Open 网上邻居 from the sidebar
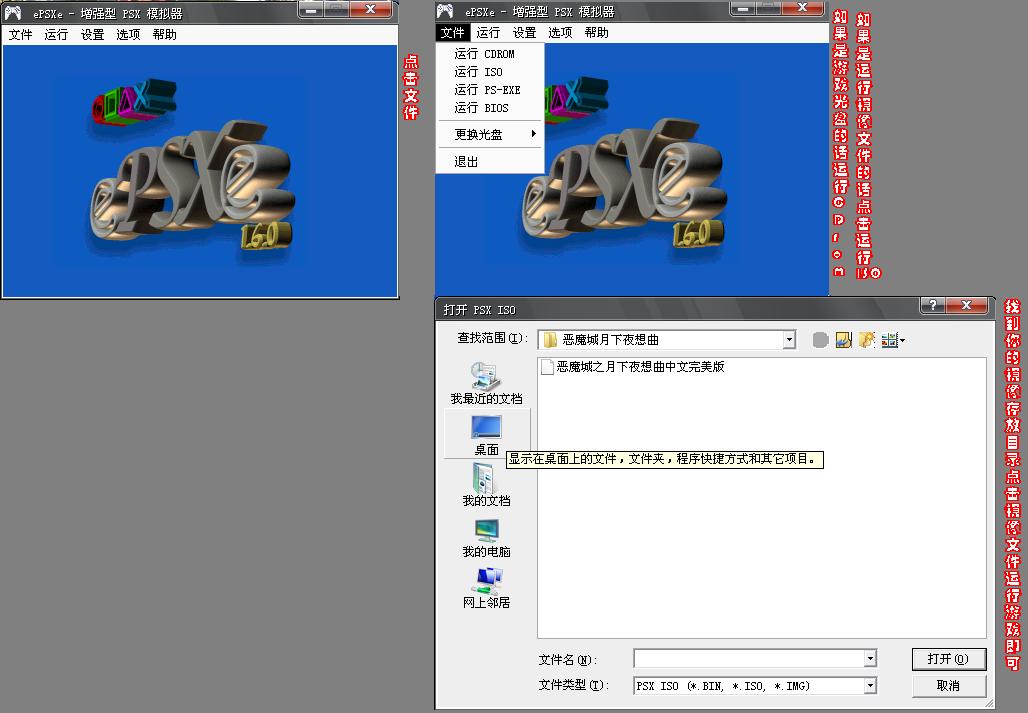This screenshot has height=713, width=1028. click(x=485, y=590)
